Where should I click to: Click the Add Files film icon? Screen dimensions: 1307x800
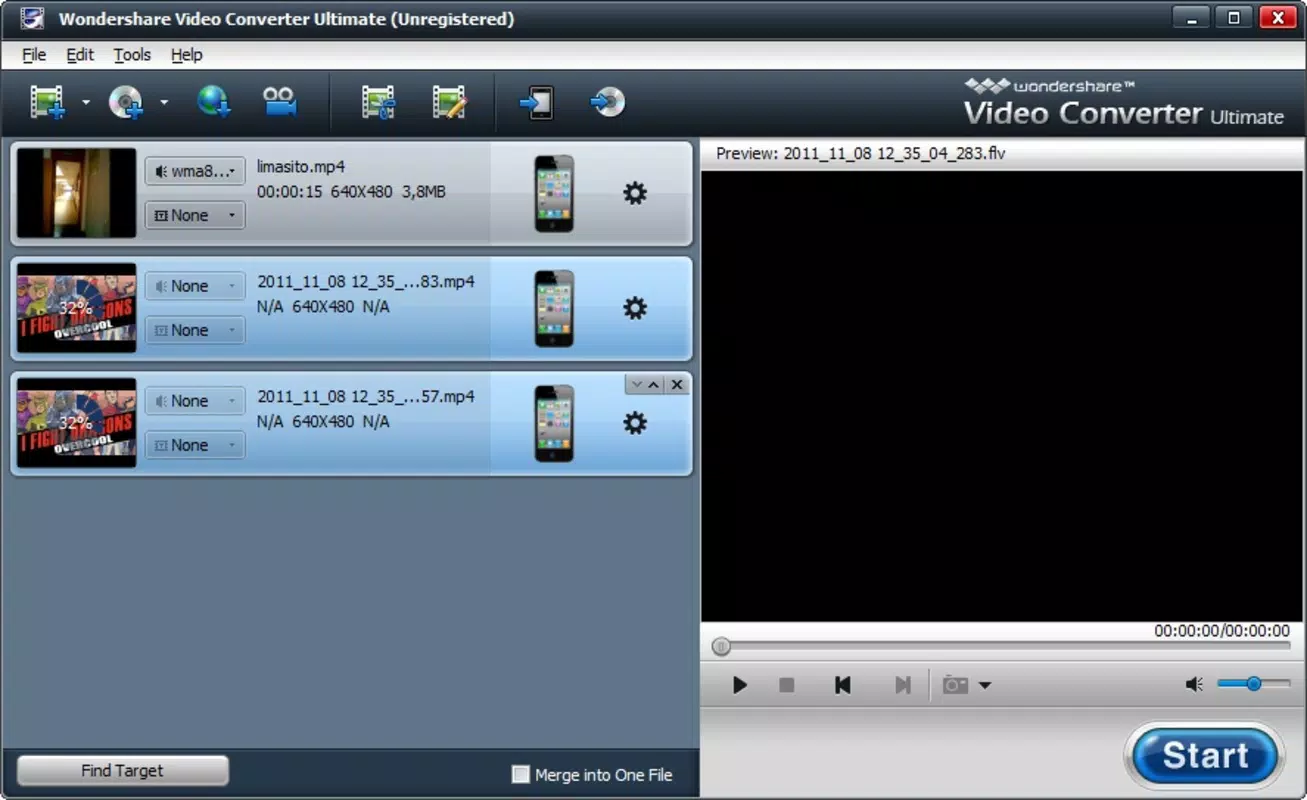point(47,102)
